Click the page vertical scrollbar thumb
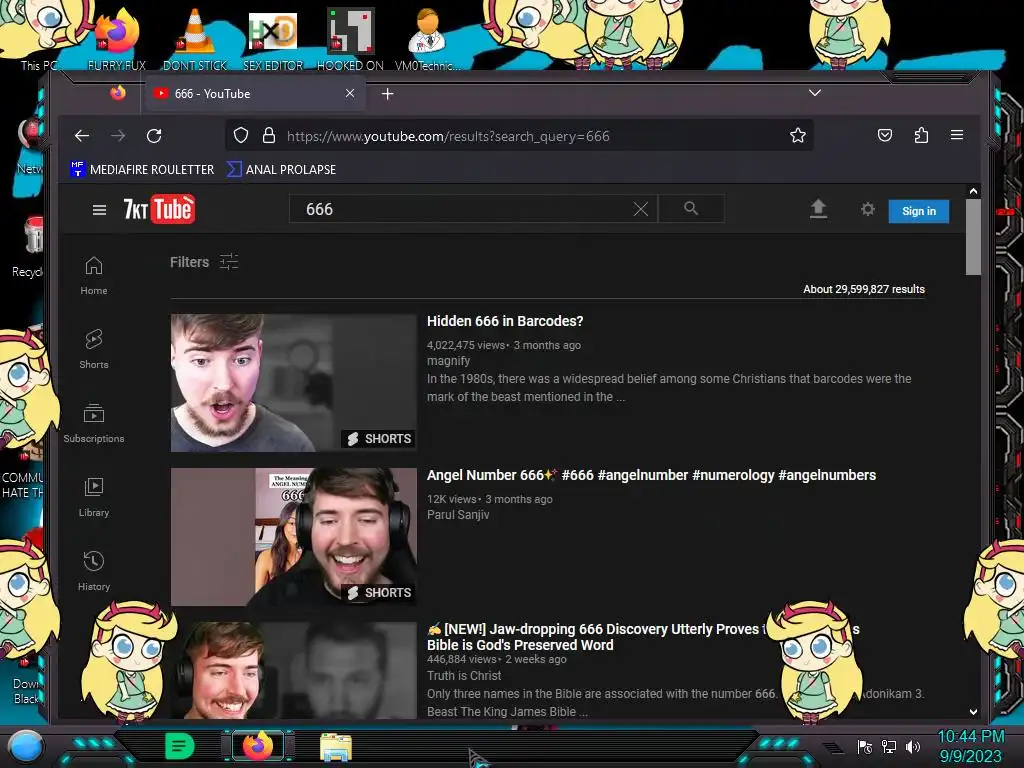This screenshot has height=768, width=1024. 973,237
